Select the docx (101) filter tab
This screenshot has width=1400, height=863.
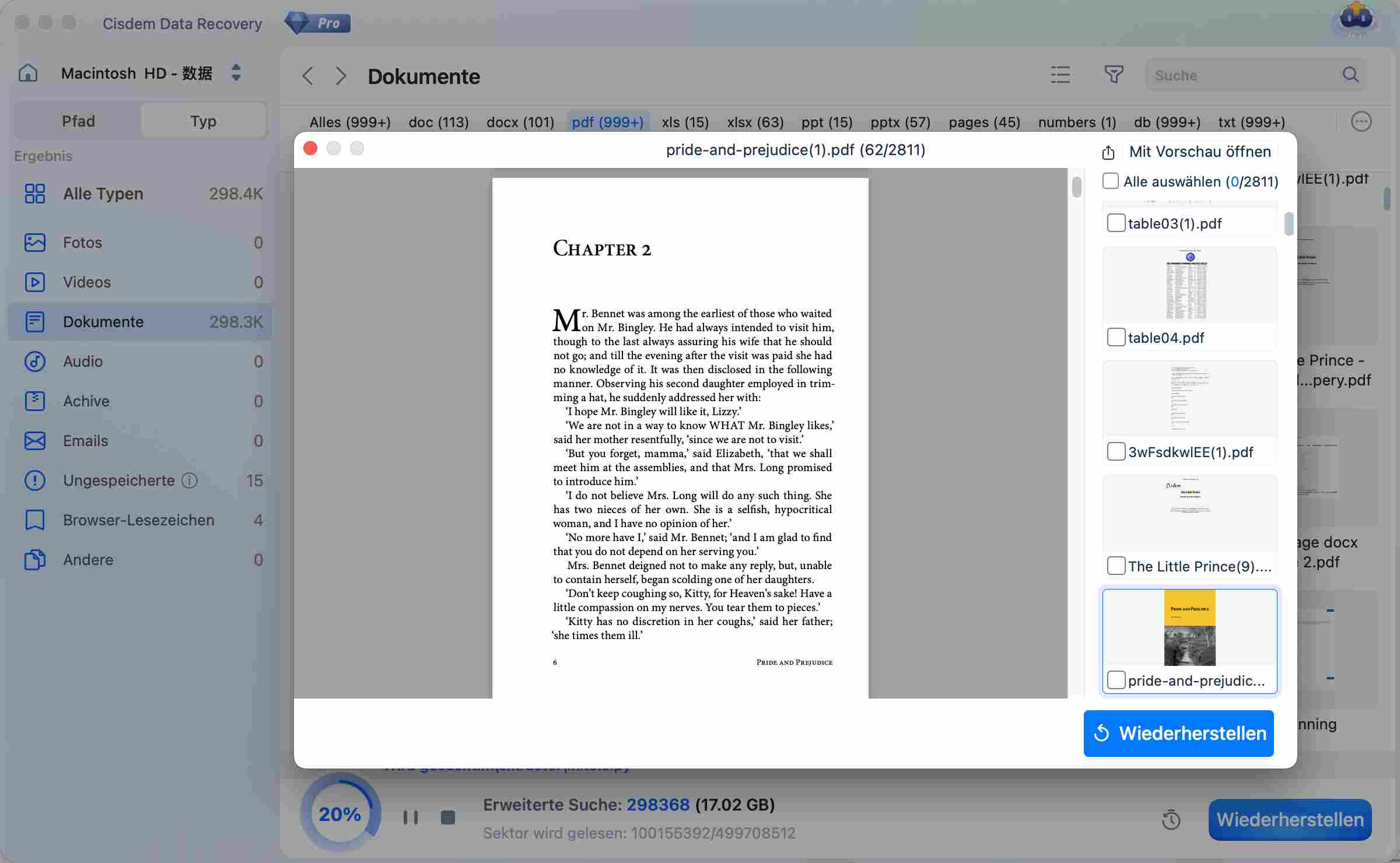point(520,122)
